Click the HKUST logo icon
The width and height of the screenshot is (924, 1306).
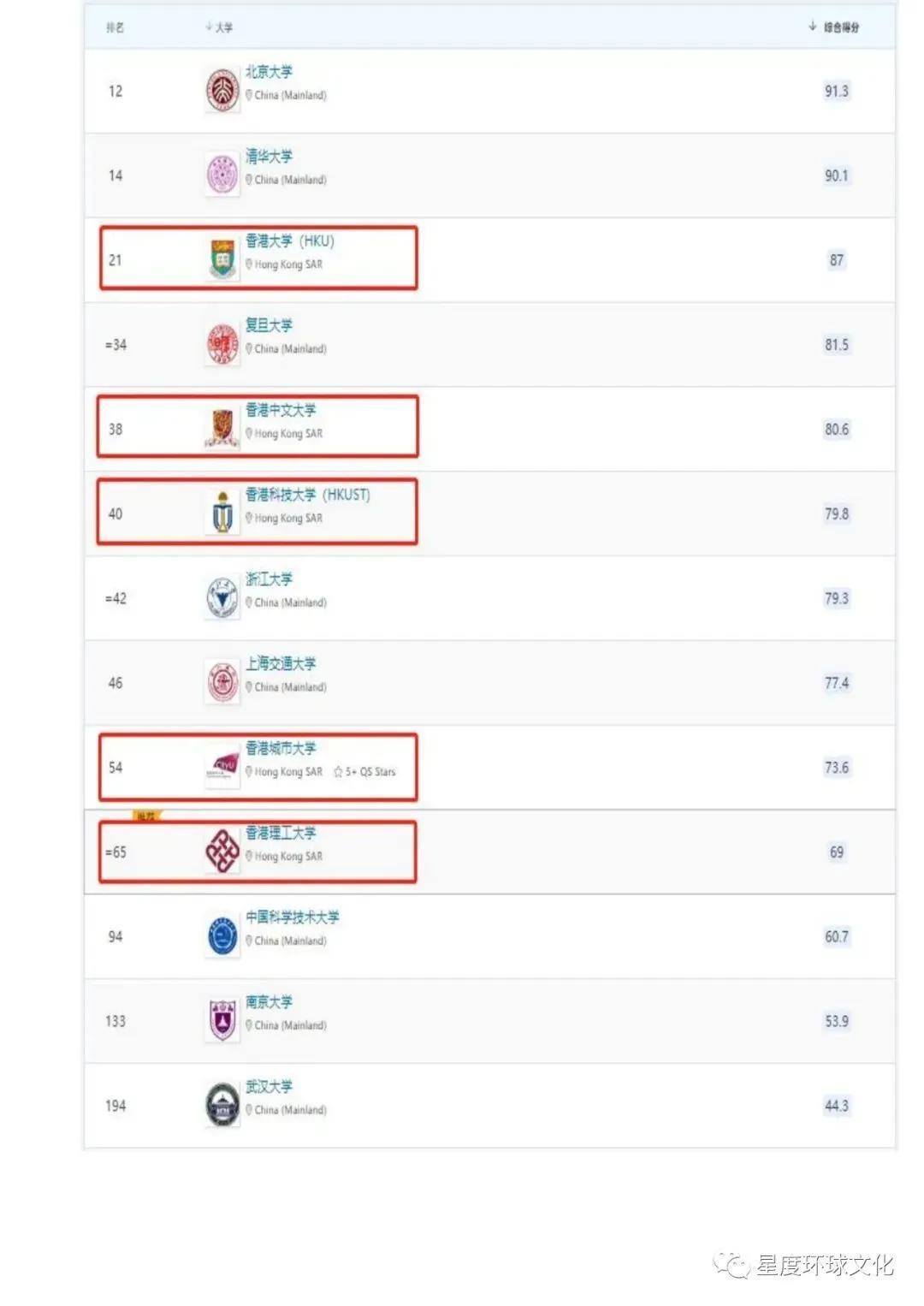222,513
